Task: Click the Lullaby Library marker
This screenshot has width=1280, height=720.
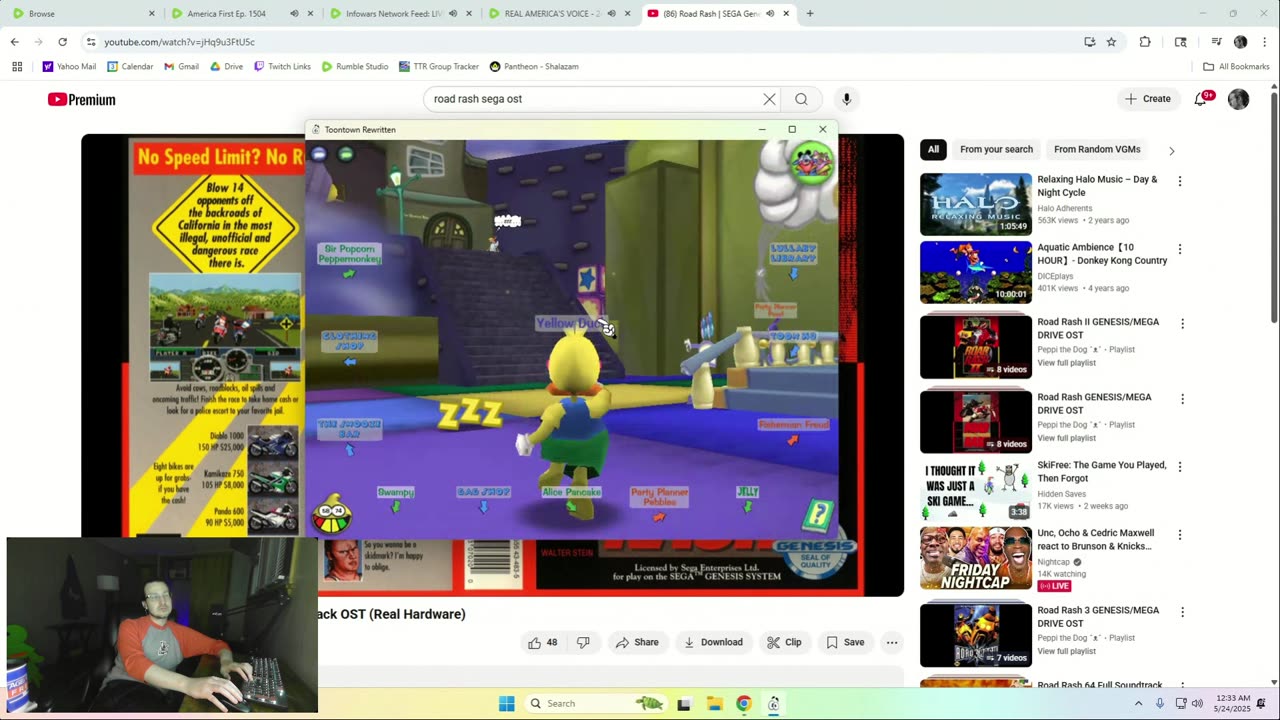Action: pos(793,253)
